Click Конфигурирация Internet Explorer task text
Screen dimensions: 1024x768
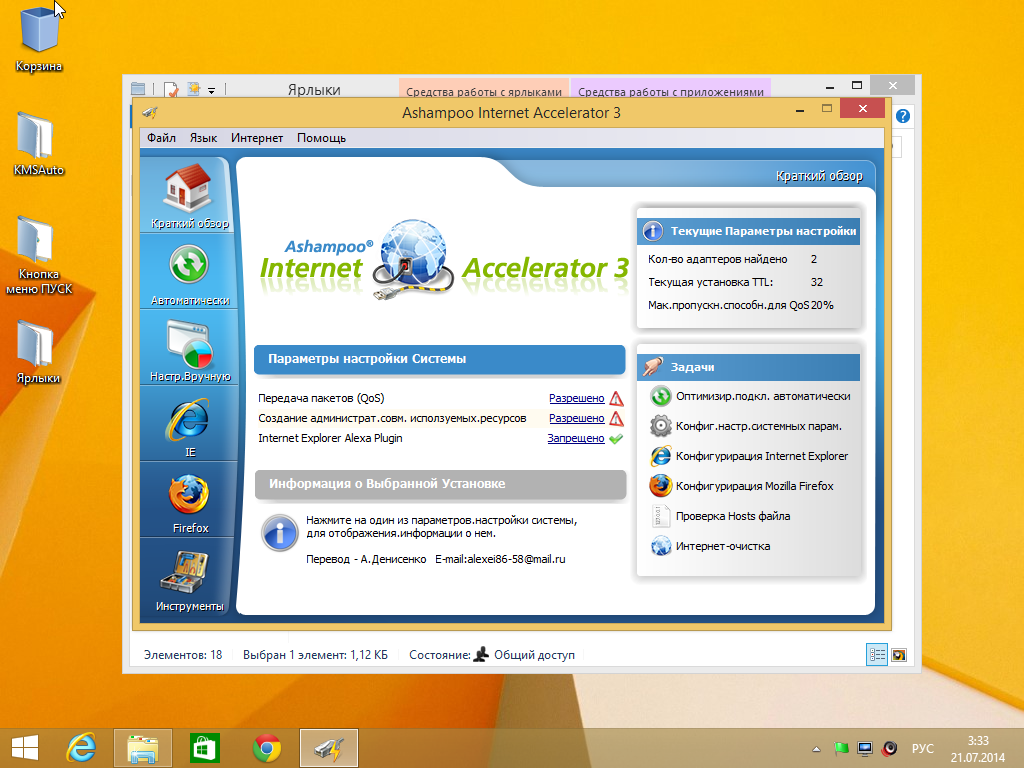click(761, 456)
